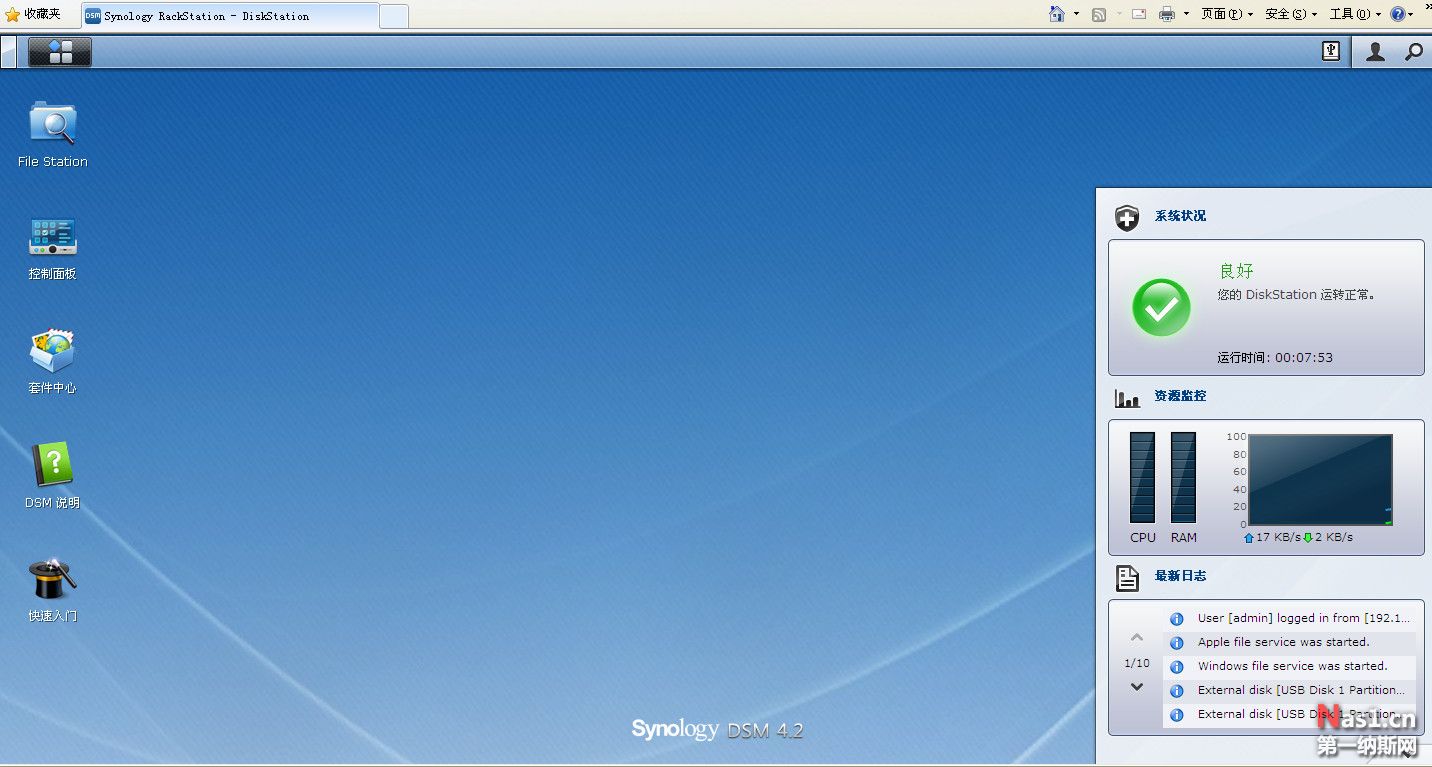Image resolution: width=1432 pixels, height=767 pixels.
Task: Show next log page with down chevron
Action: pos(1137,687)
